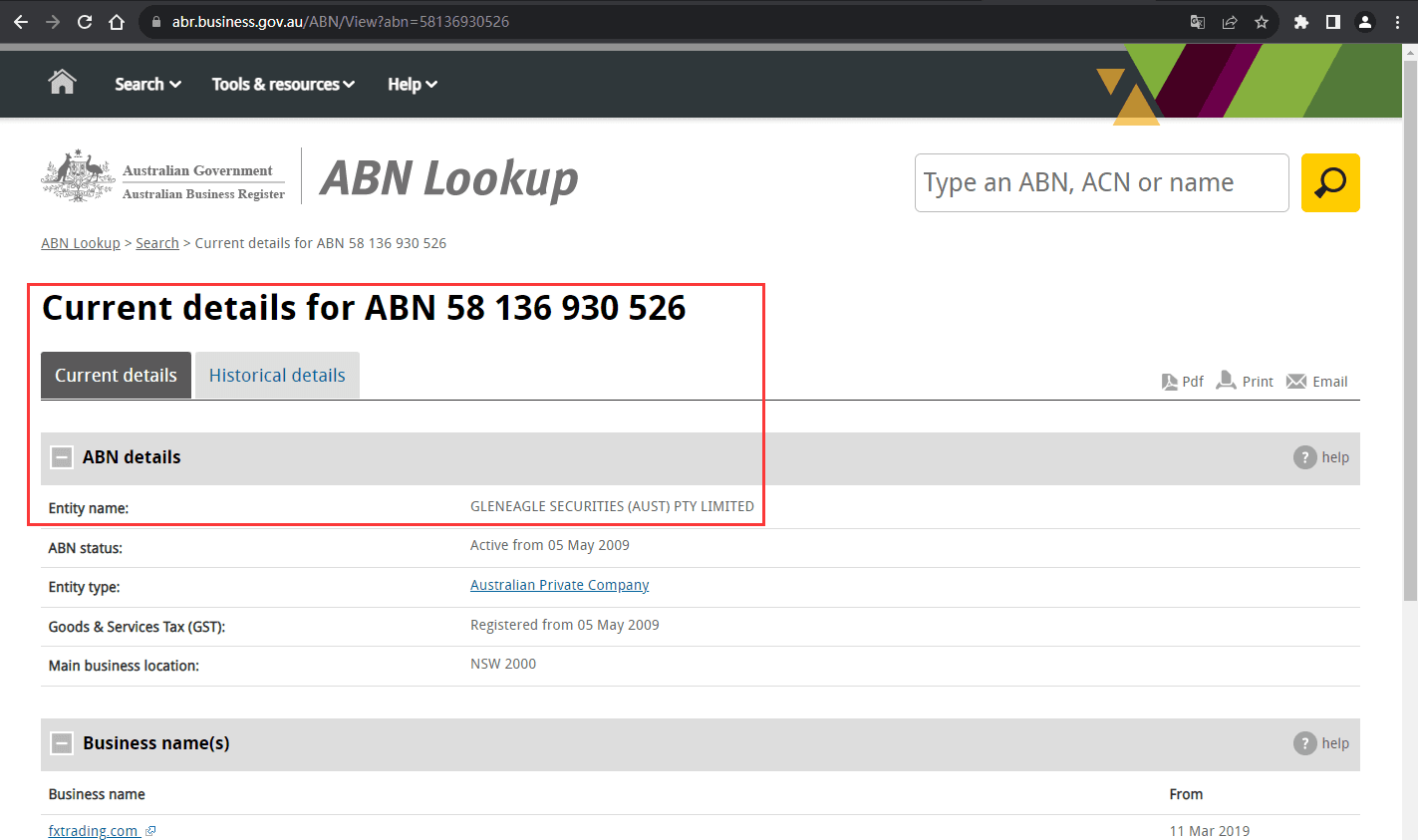
Task: Open the fxtrading.com business name link
Action: tap(94, 831)
